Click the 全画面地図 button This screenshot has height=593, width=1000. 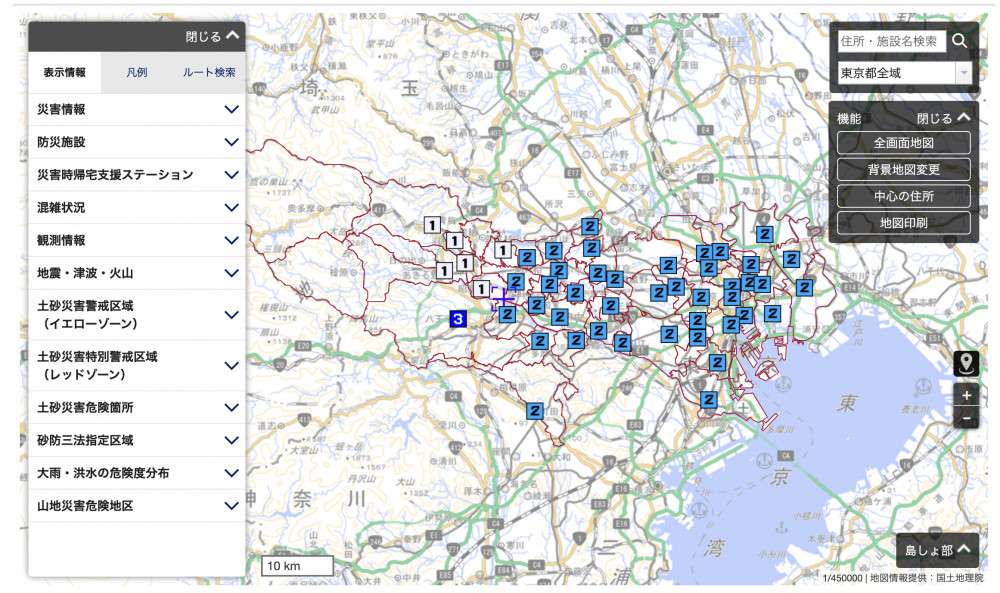(x=903, y=143)
